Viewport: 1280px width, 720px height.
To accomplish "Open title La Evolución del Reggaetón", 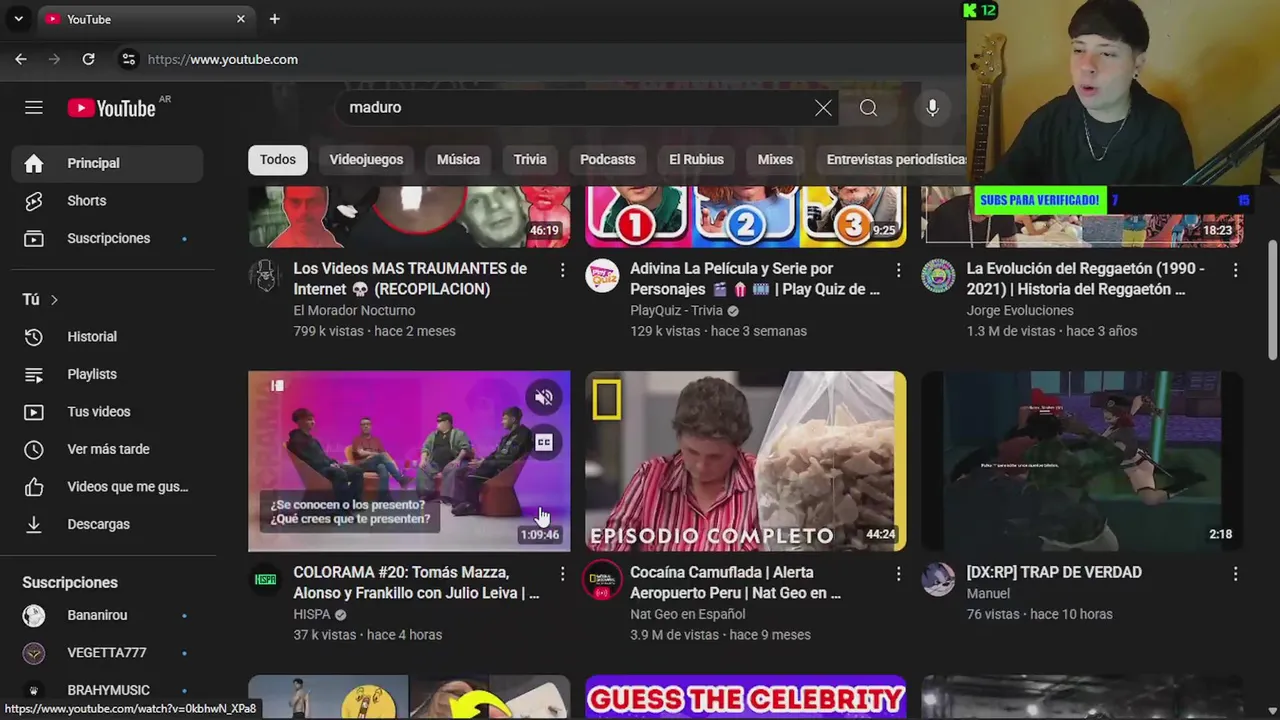I will pyautogui.click(x=1085, y=279).
